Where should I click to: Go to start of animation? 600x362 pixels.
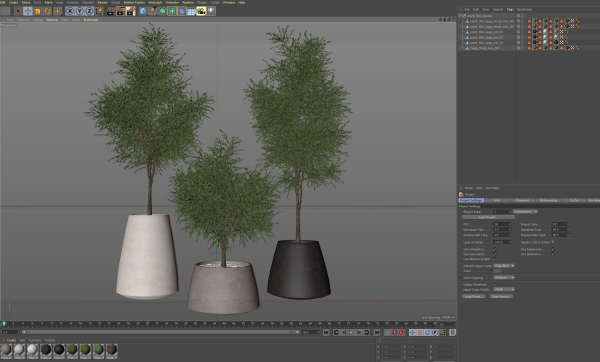coord(326,333)
